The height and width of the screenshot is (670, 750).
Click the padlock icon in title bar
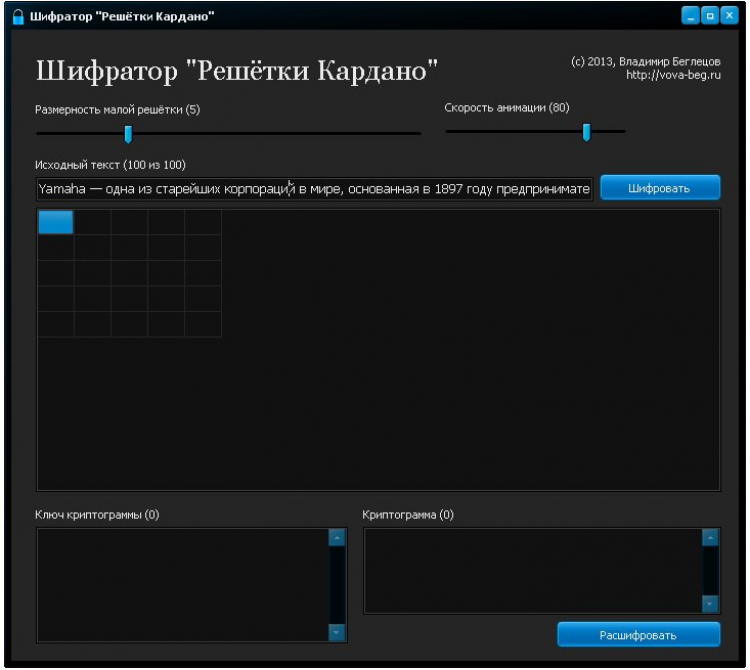pyautogui.click(x=18, y=17)
